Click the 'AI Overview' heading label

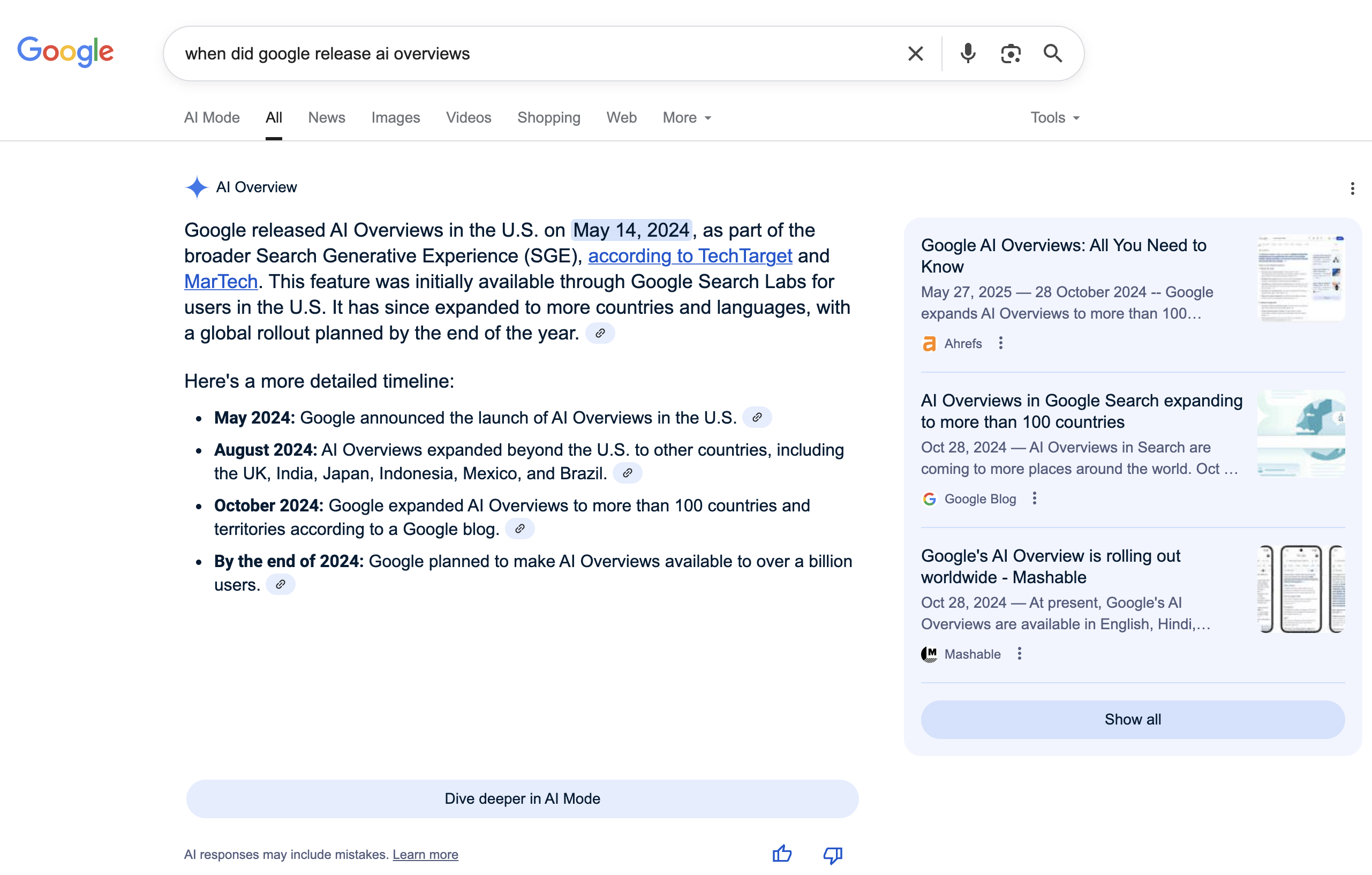257,187
